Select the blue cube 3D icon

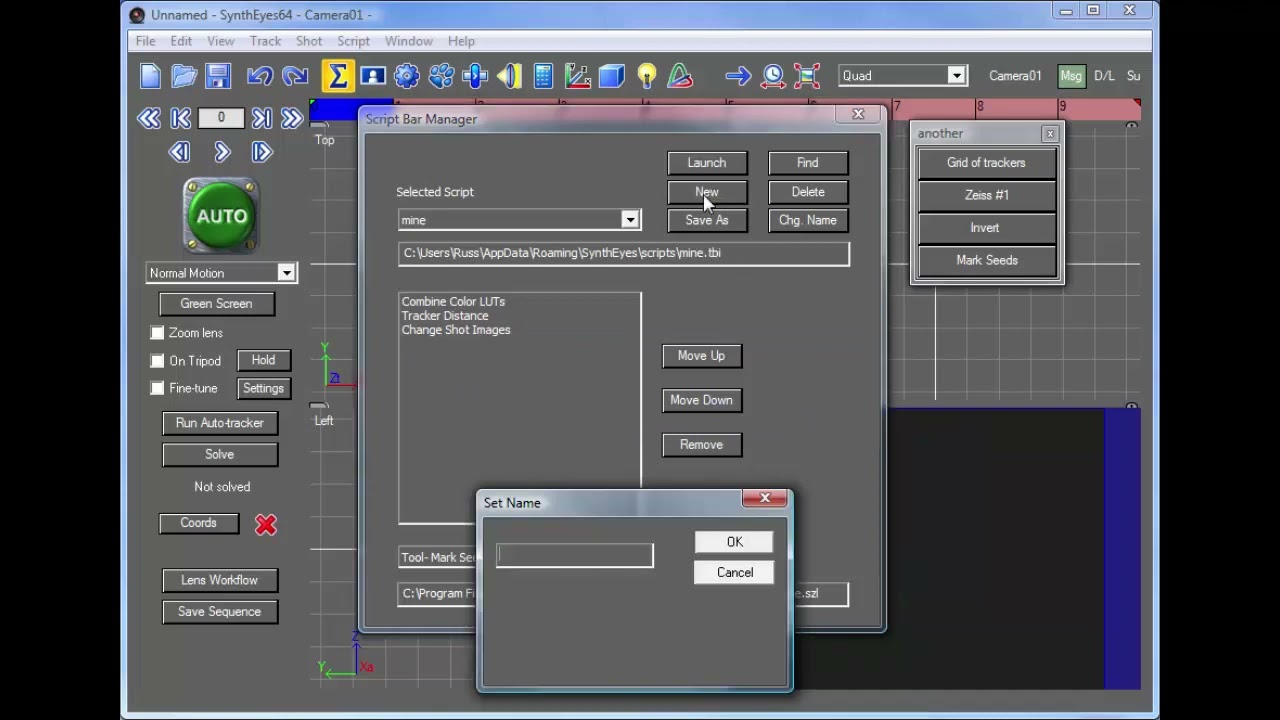[x=612, y=76]
